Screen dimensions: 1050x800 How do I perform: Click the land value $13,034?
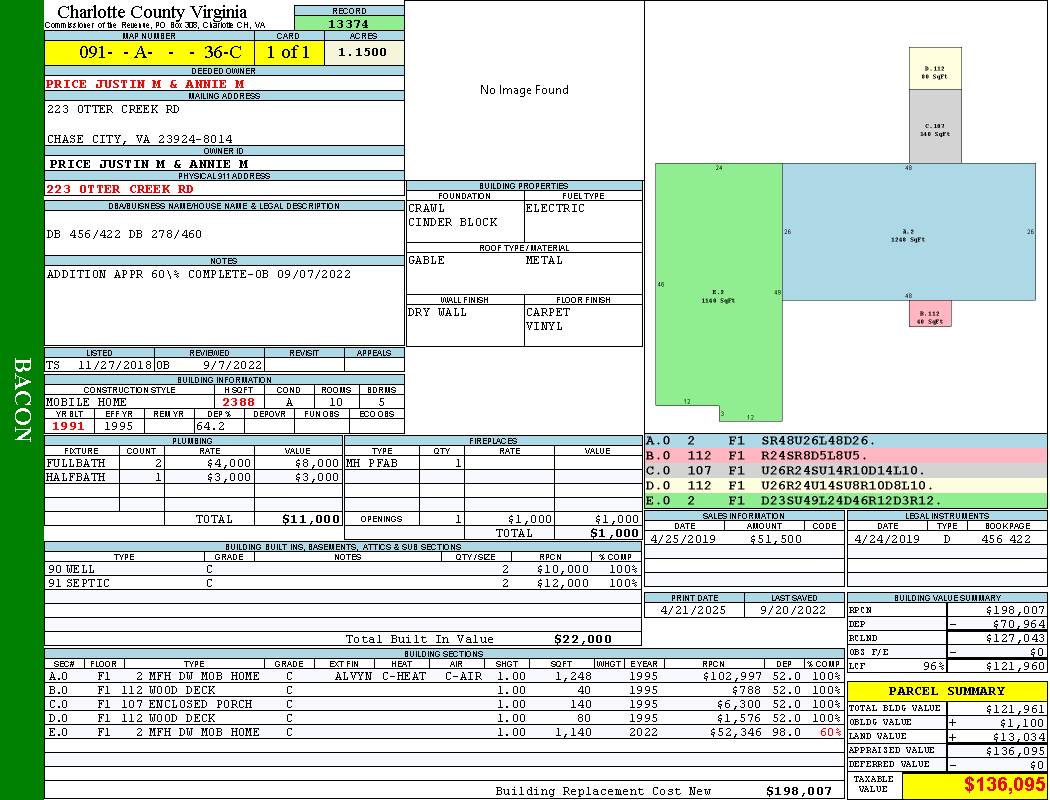[x=1019, y=737]
